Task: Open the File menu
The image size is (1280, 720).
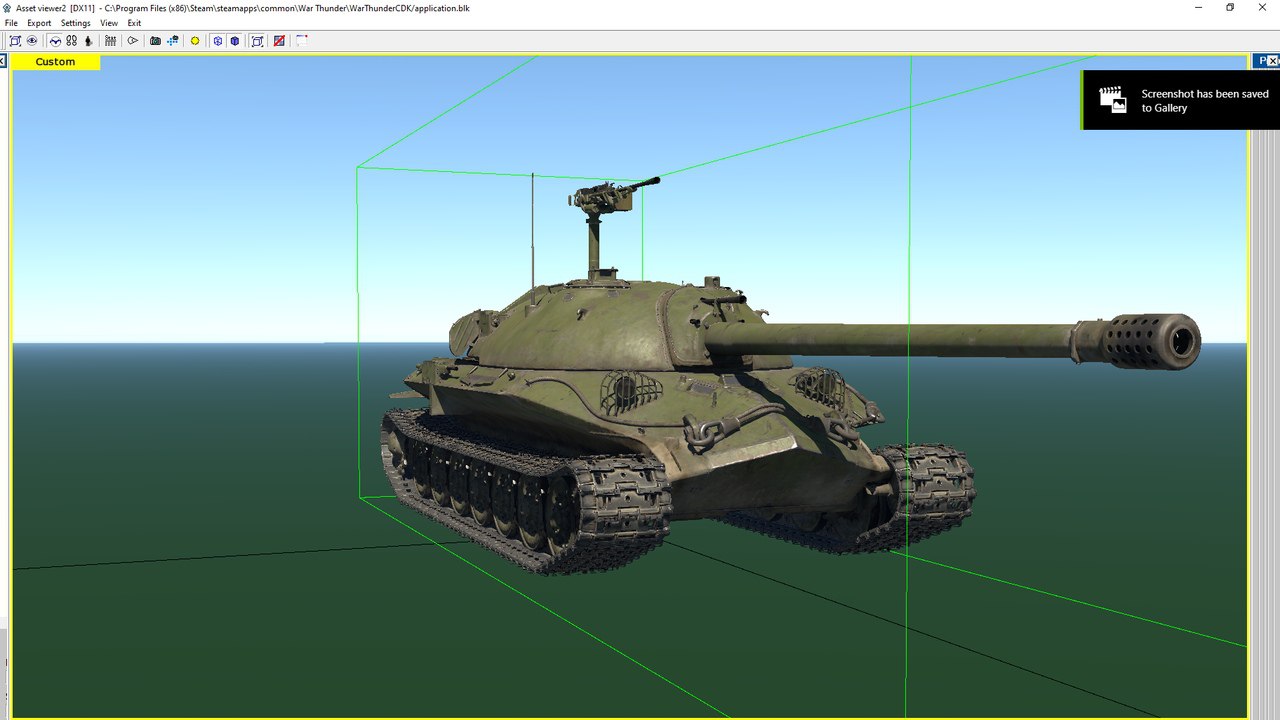Action: 11,23
